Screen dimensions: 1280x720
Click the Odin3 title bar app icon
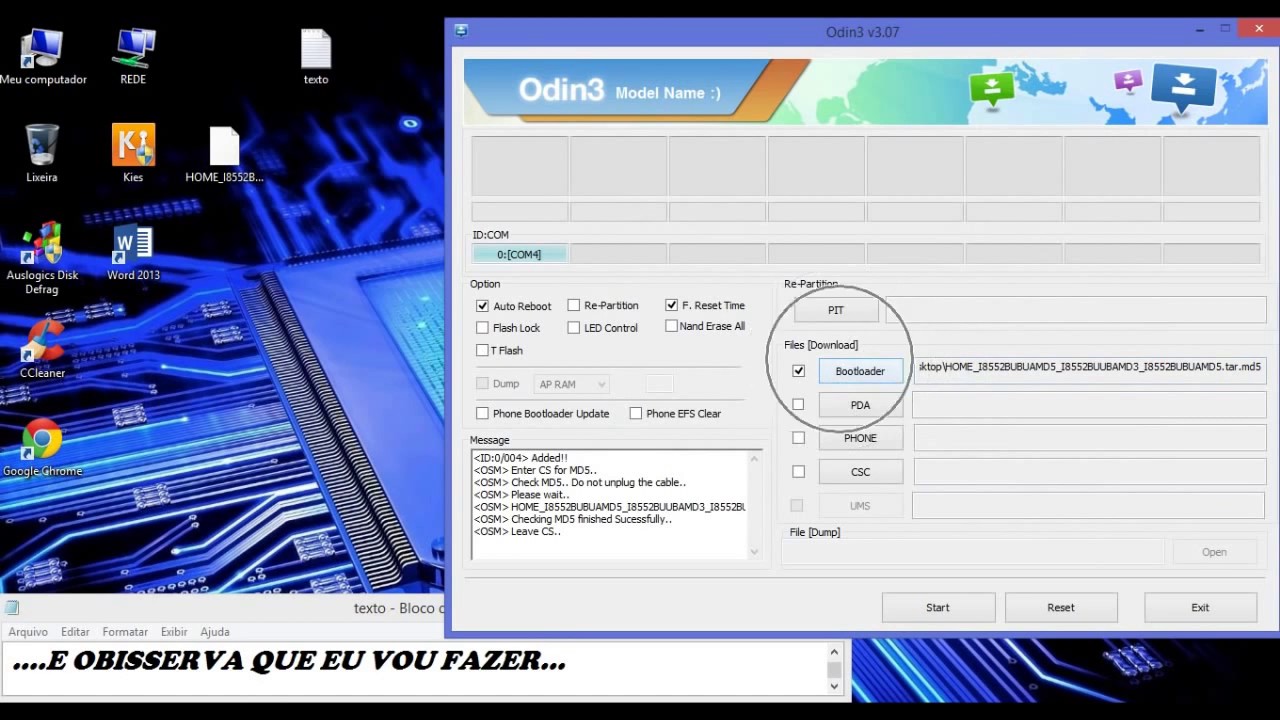(x=461, y=31)
